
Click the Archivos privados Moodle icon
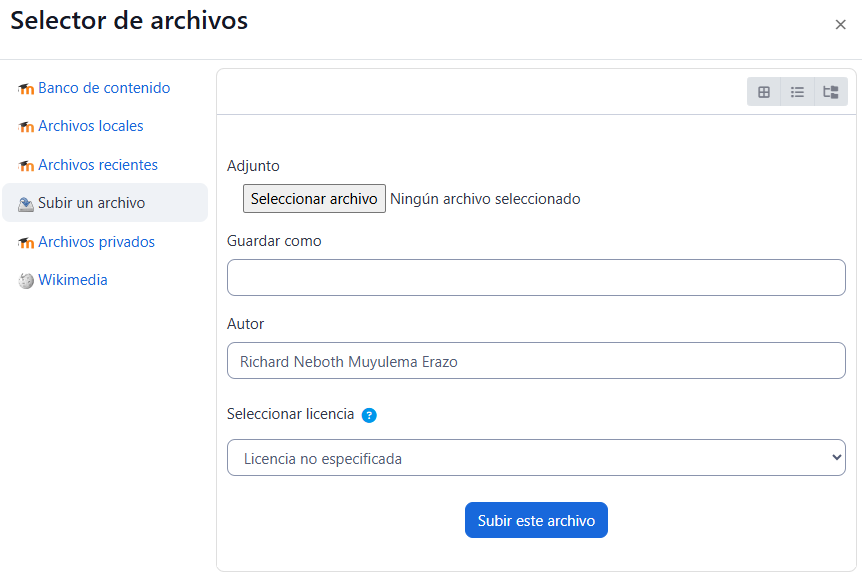coord(26,243)
